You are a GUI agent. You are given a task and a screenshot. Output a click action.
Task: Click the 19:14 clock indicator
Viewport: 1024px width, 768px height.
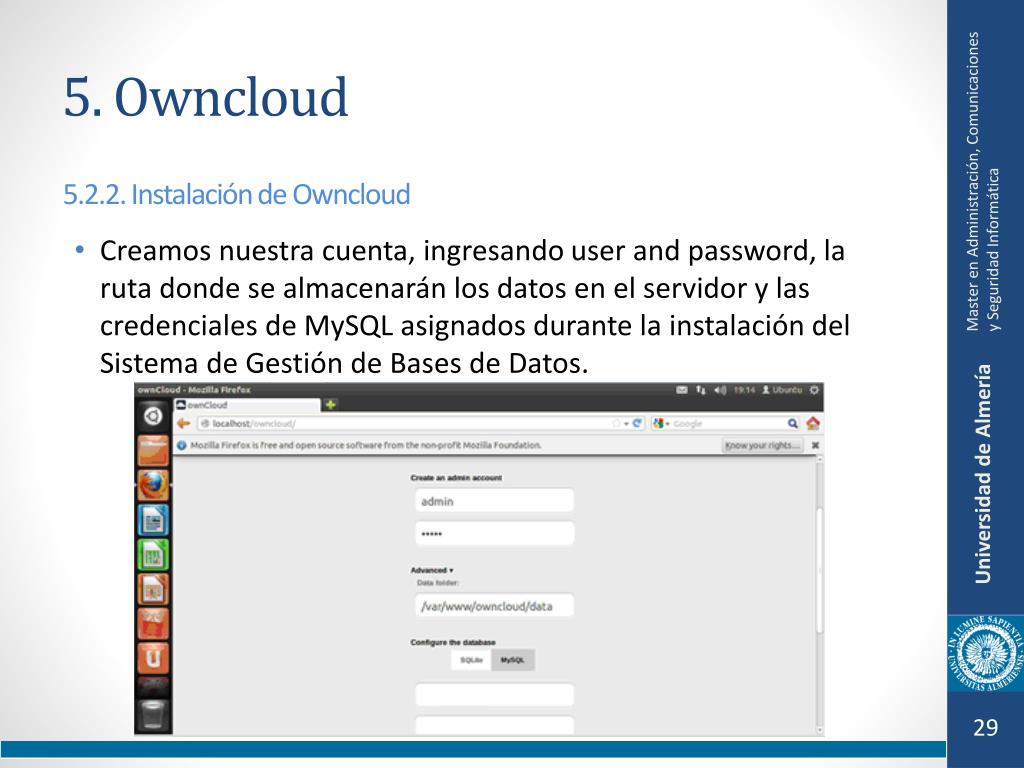[744, 390]
